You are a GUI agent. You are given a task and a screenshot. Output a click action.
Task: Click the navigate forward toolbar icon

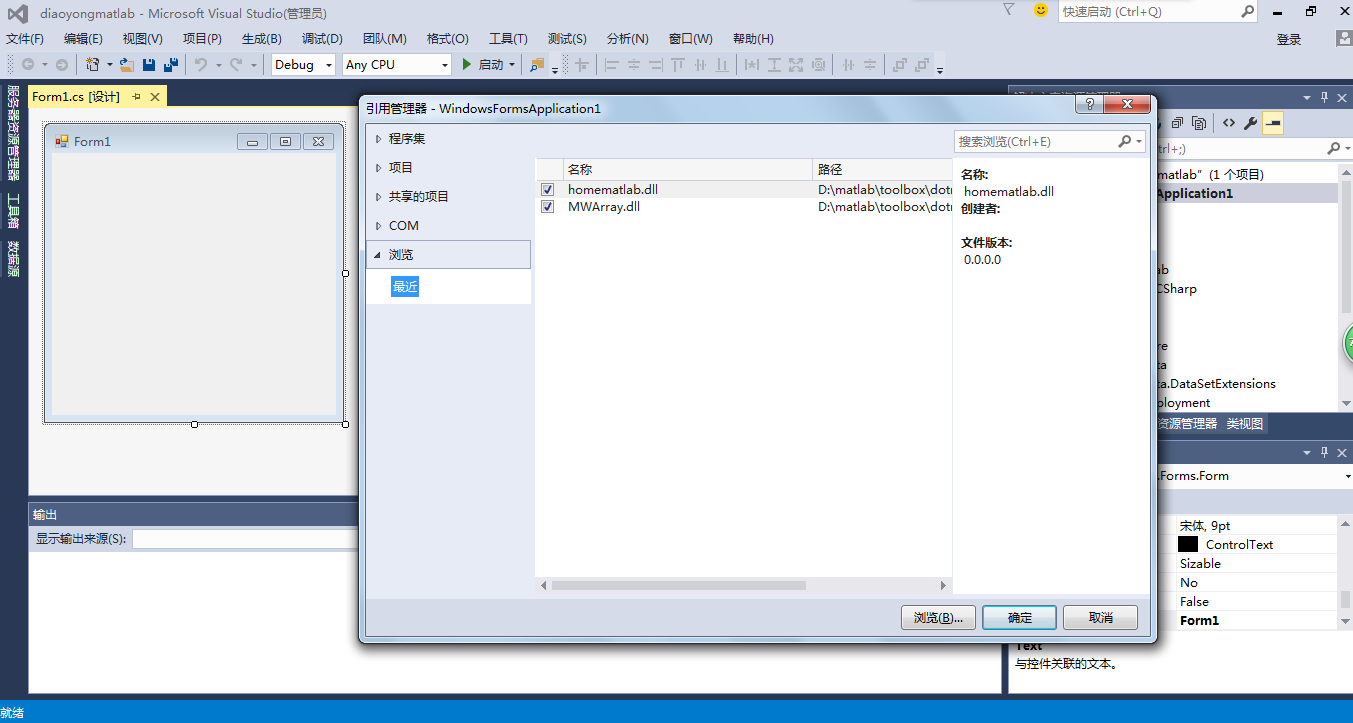click(61, 65)
